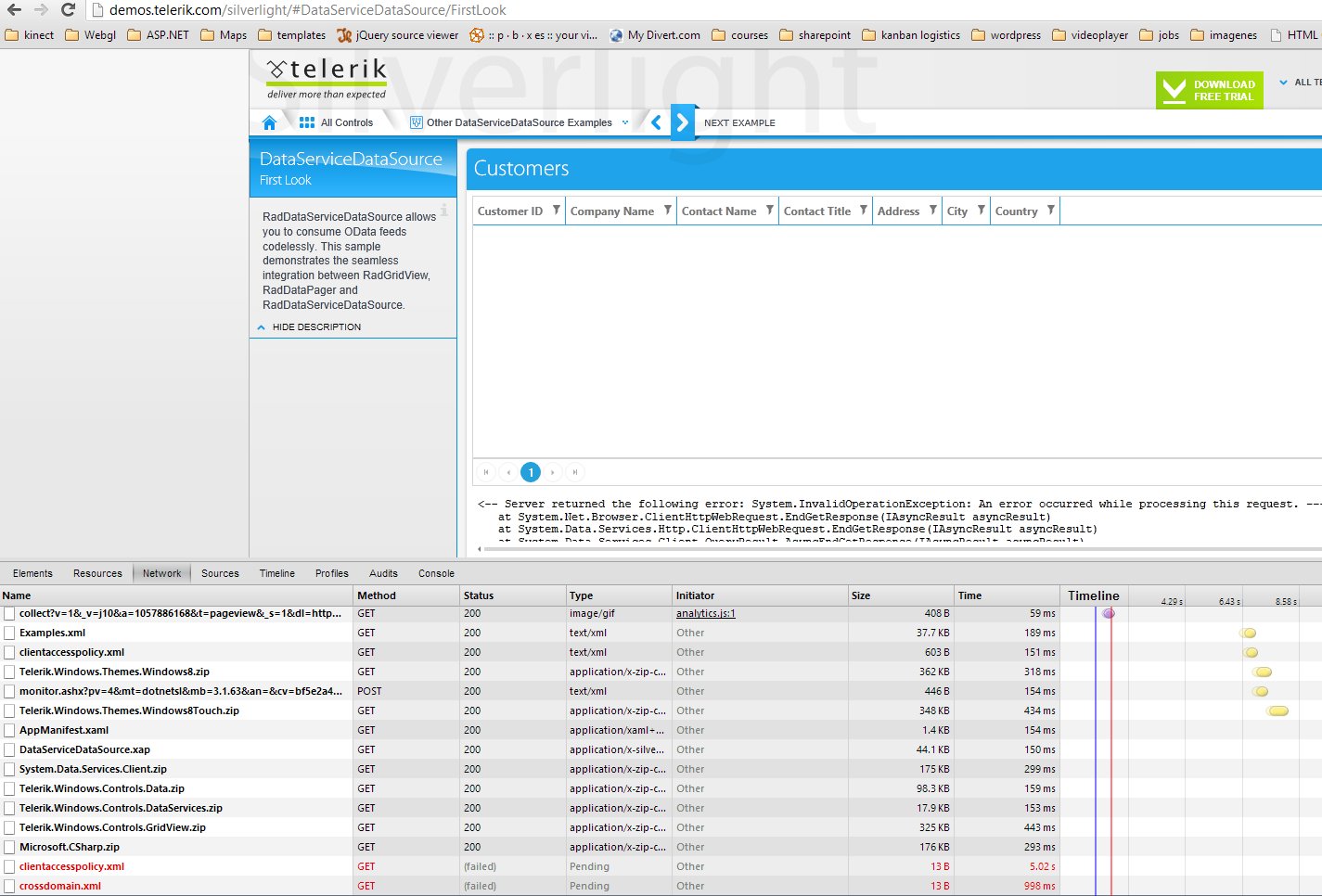Sort network requests by Method column

point(407,595)
